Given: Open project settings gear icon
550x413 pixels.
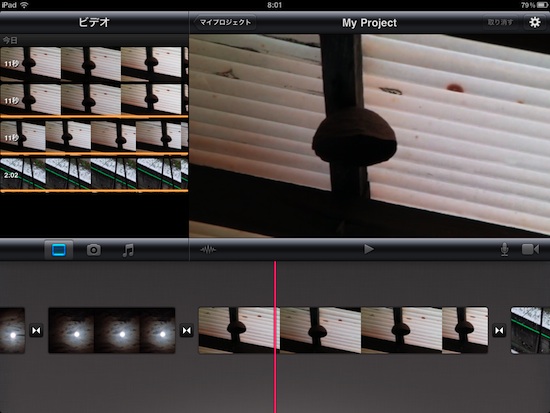Looking at the screenshot, I should click(x=534, y=22).
